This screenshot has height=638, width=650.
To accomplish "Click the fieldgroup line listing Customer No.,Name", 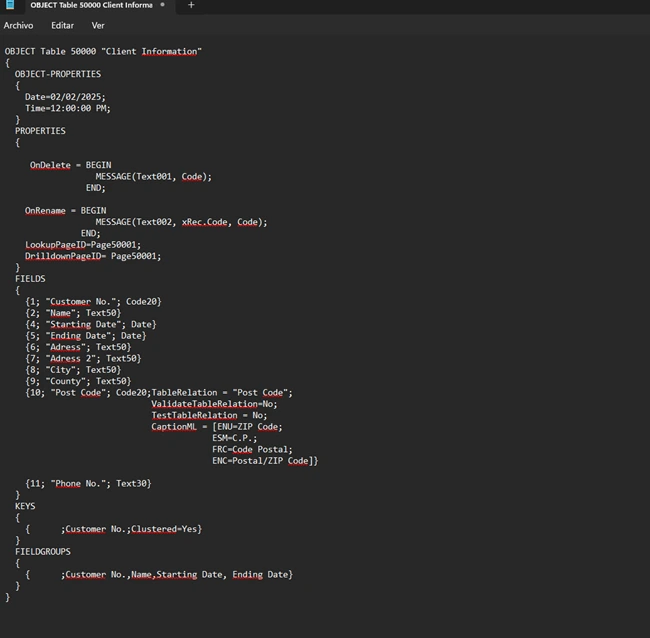I will [159, 575].
